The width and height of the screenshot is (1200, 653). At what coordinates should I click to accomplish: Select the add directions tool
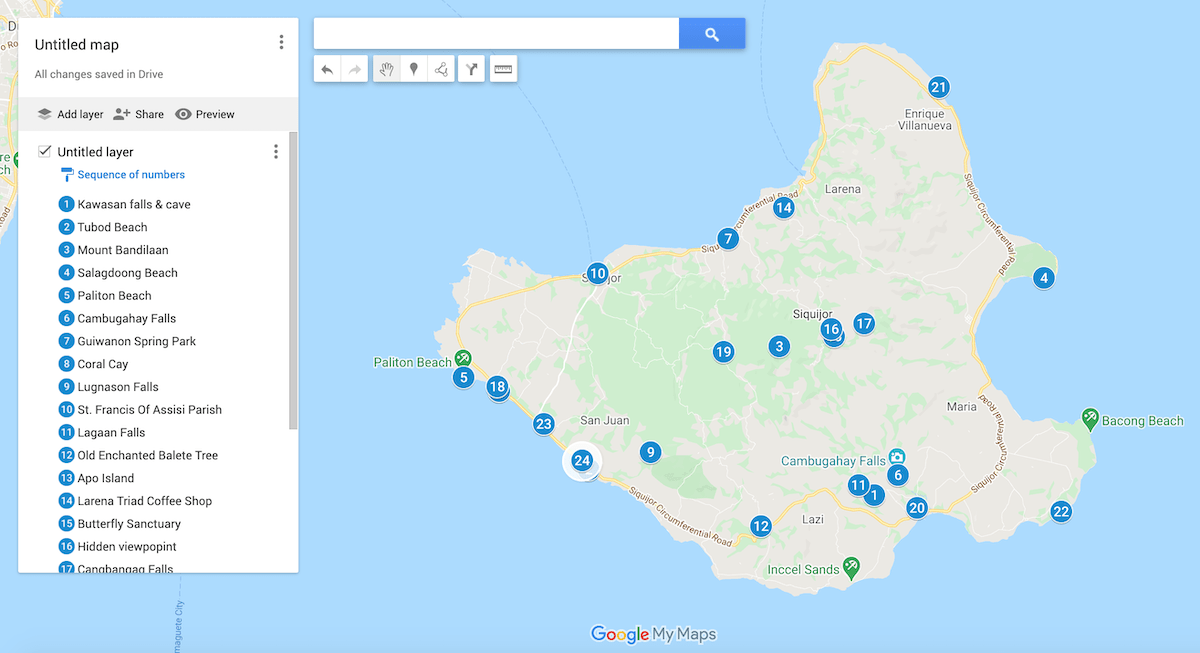point(472,69)
